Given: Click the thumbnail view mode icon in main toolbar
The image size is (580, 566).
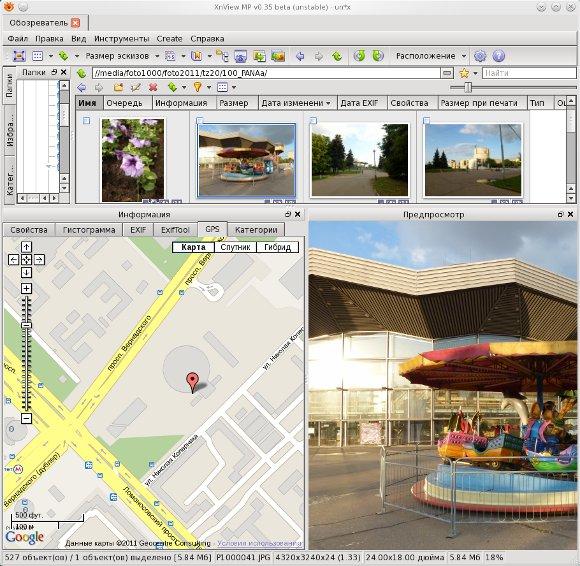Looking at the screenshot, I should (x=38, y=56).
